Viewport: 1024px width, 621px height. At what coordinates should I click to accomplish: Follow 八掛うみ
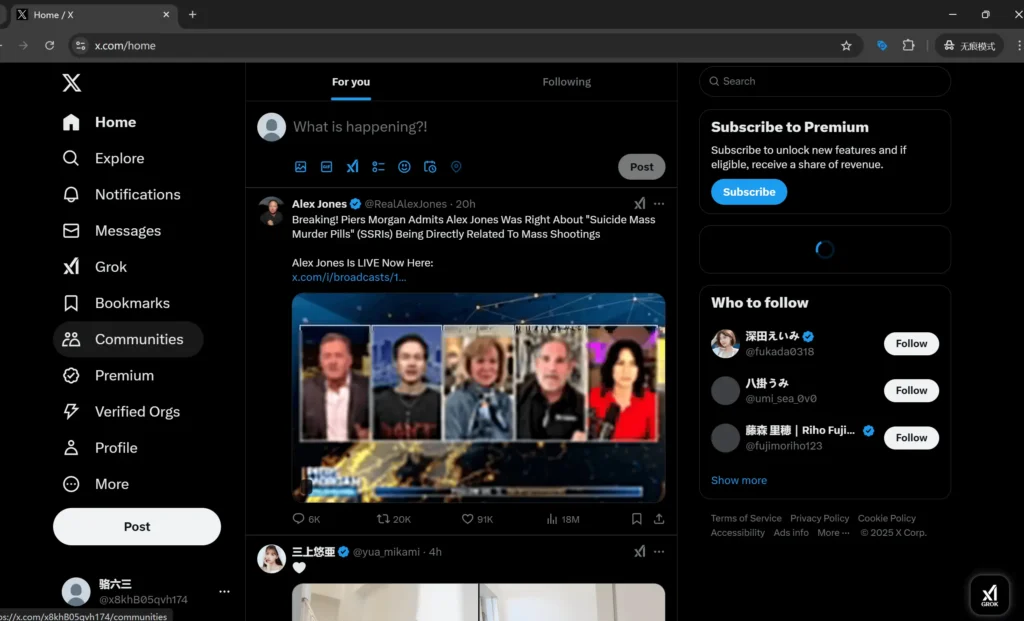911,390
